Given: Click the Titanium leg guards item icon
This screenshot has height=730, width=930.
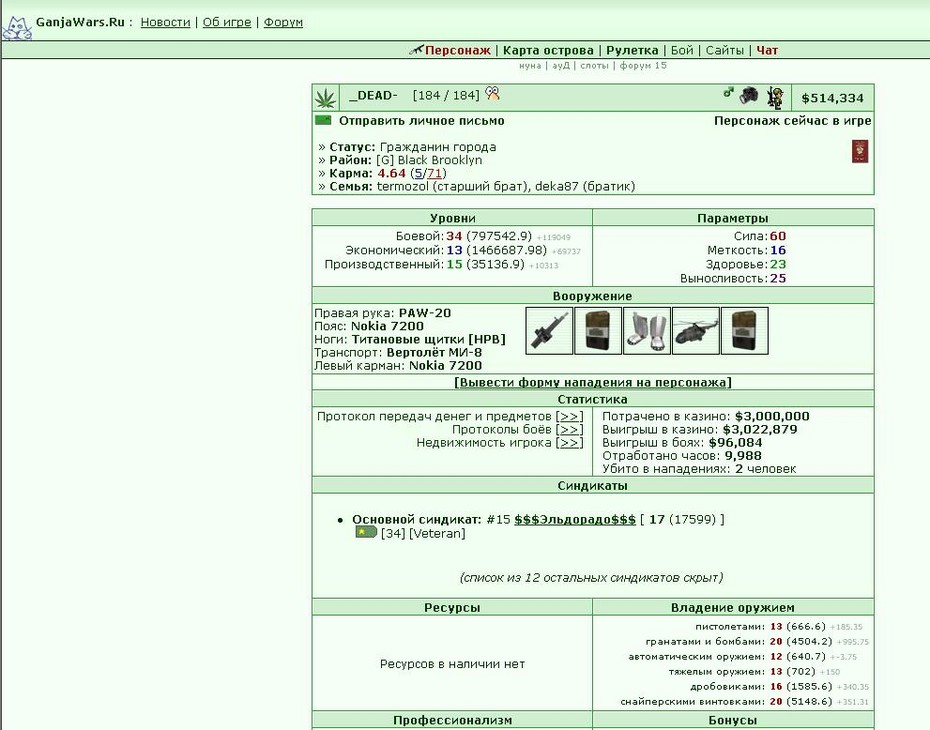Looking at the screenshot, I should pyautogui.click(x=646, y=331).
